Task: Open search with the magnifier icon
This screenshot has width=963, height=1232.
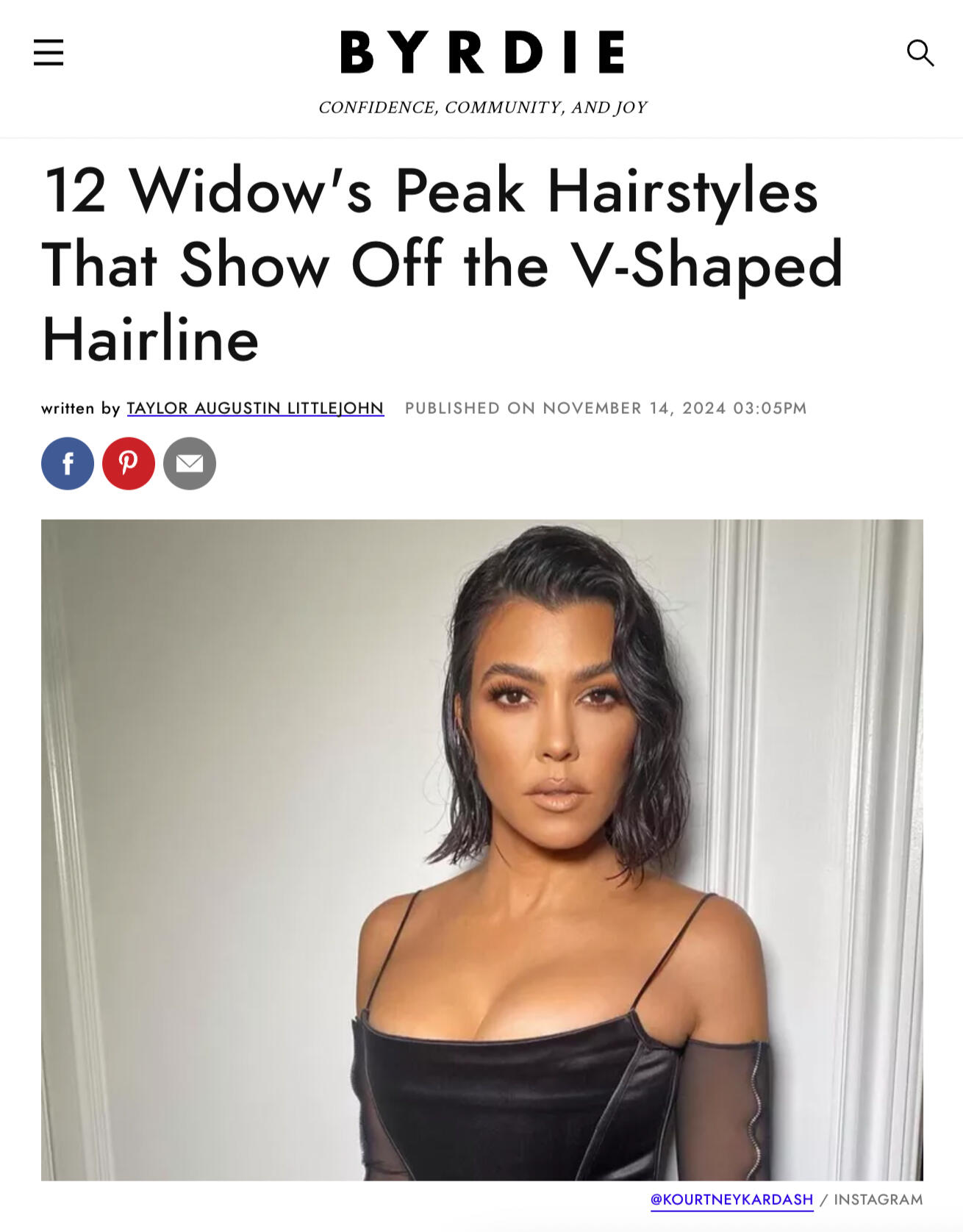Action: click(920, 53)
